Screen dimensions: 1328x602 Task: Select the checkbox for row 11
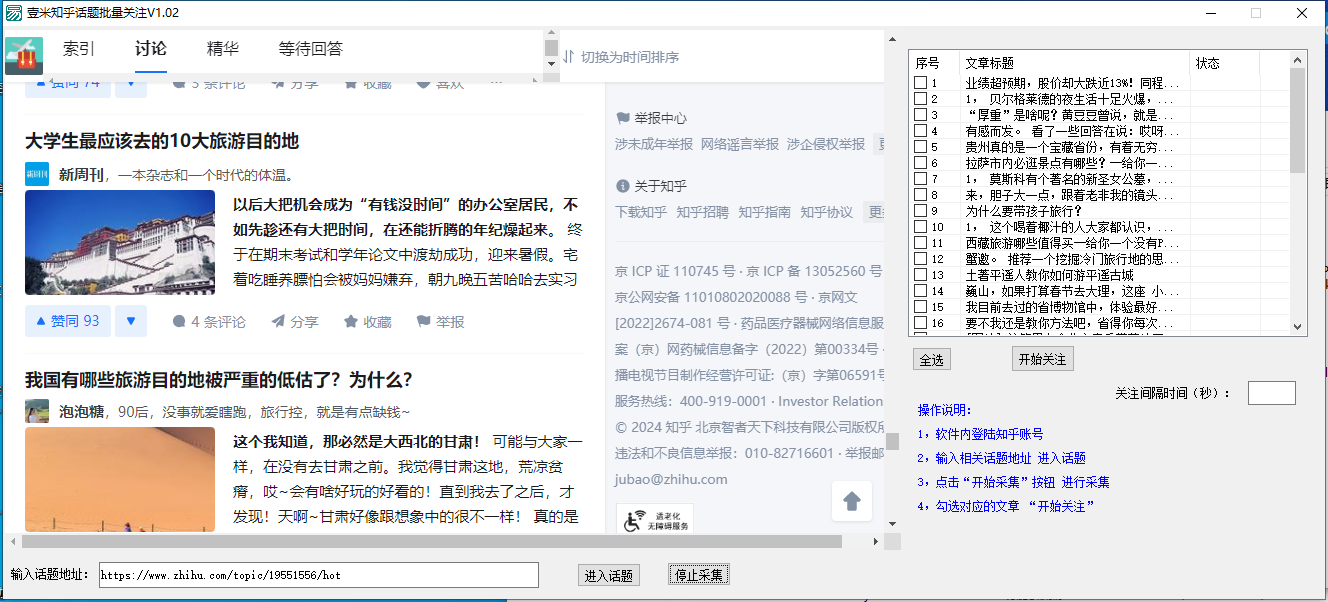(x=920, y=243)
